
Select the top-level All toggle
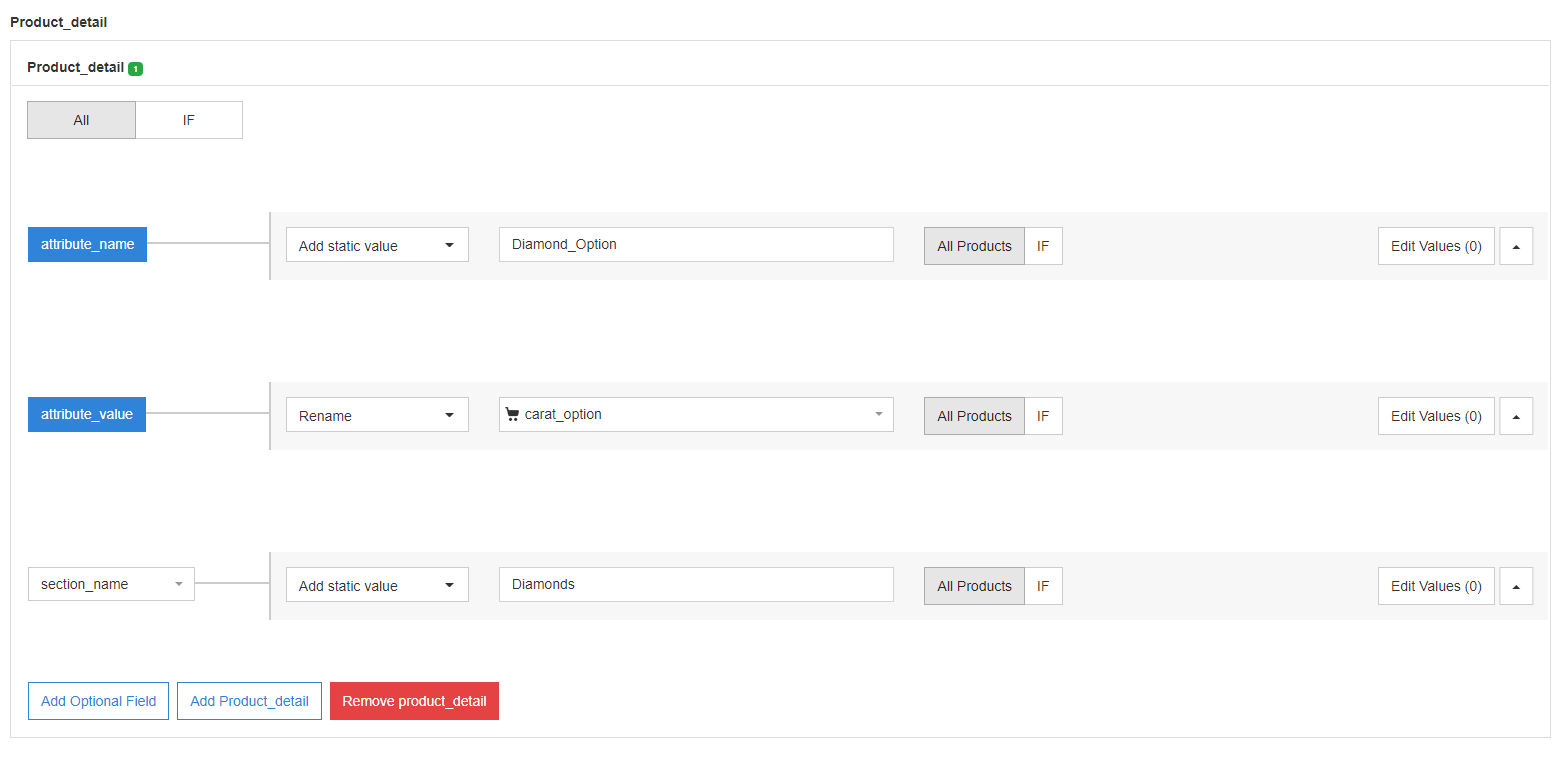(x=81, y=120)
